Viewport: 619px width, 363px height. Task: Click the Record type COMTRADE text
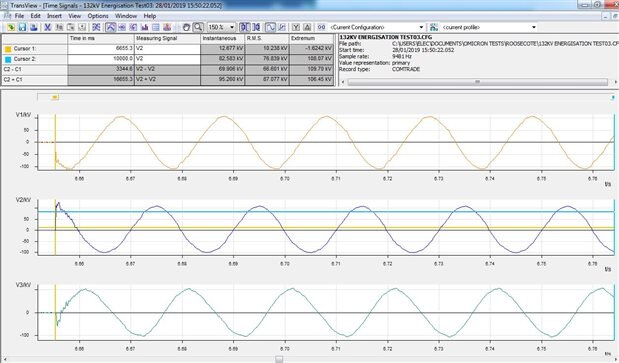[x=379, y=69]
